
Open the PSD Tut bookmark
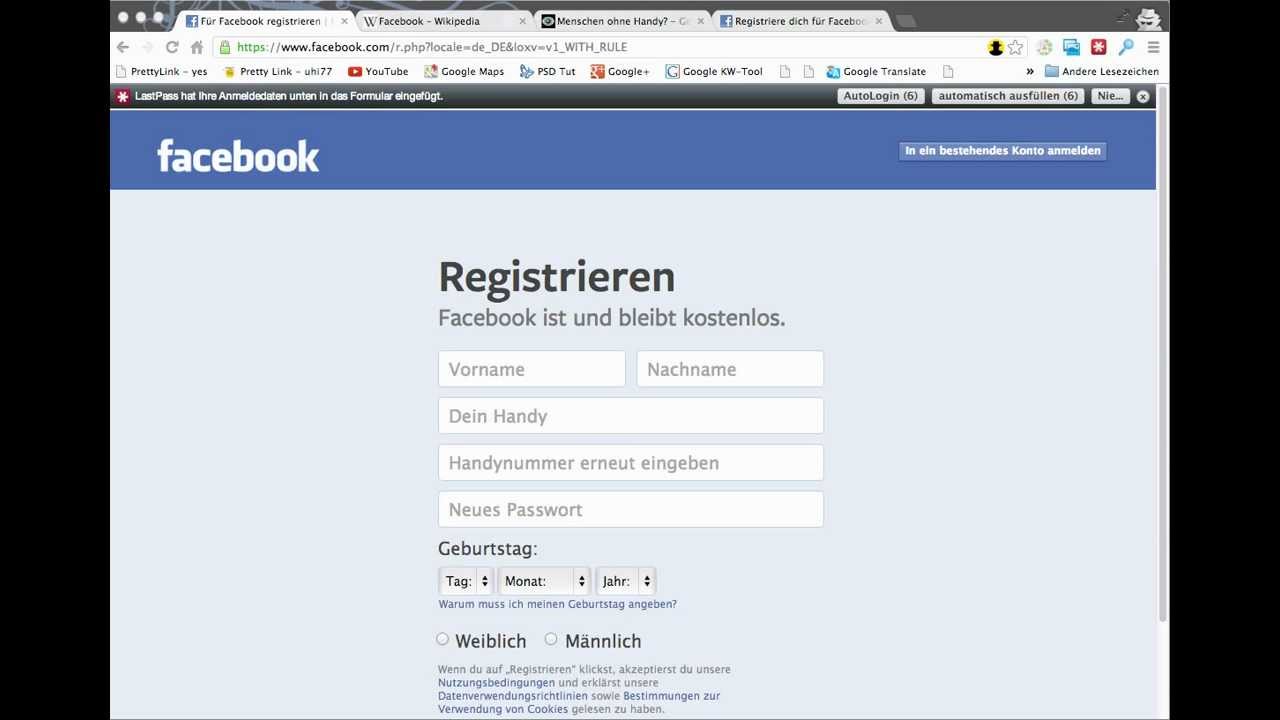click(548, 71)
